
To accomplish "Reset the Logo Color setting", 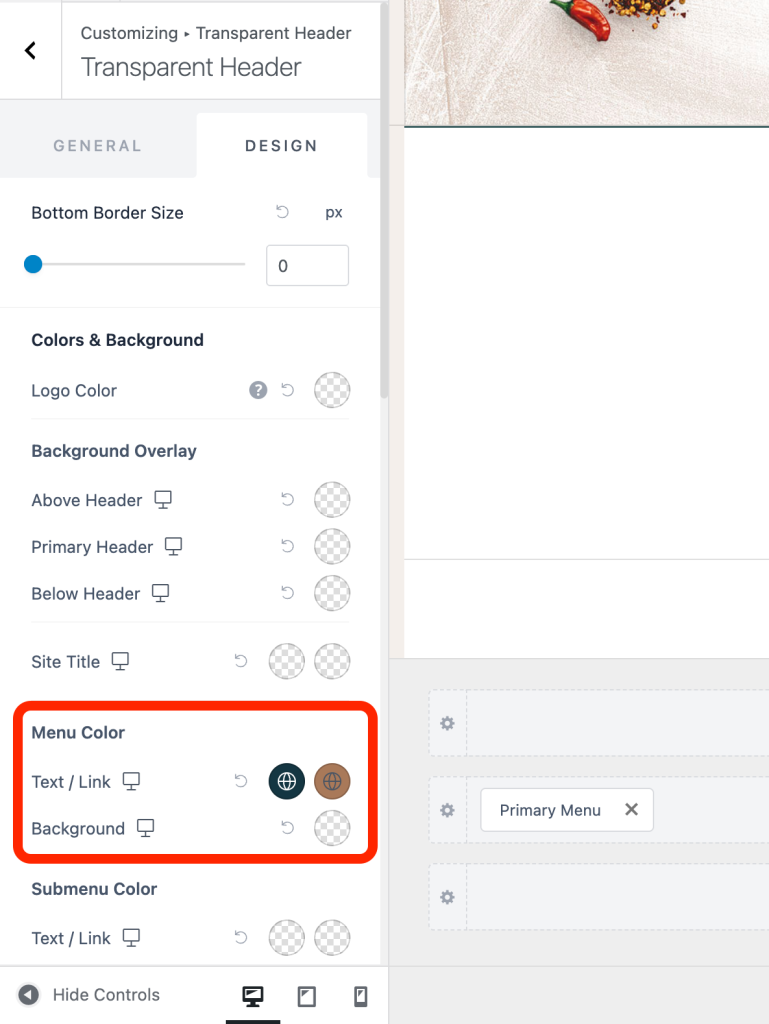I will point(288,391).
